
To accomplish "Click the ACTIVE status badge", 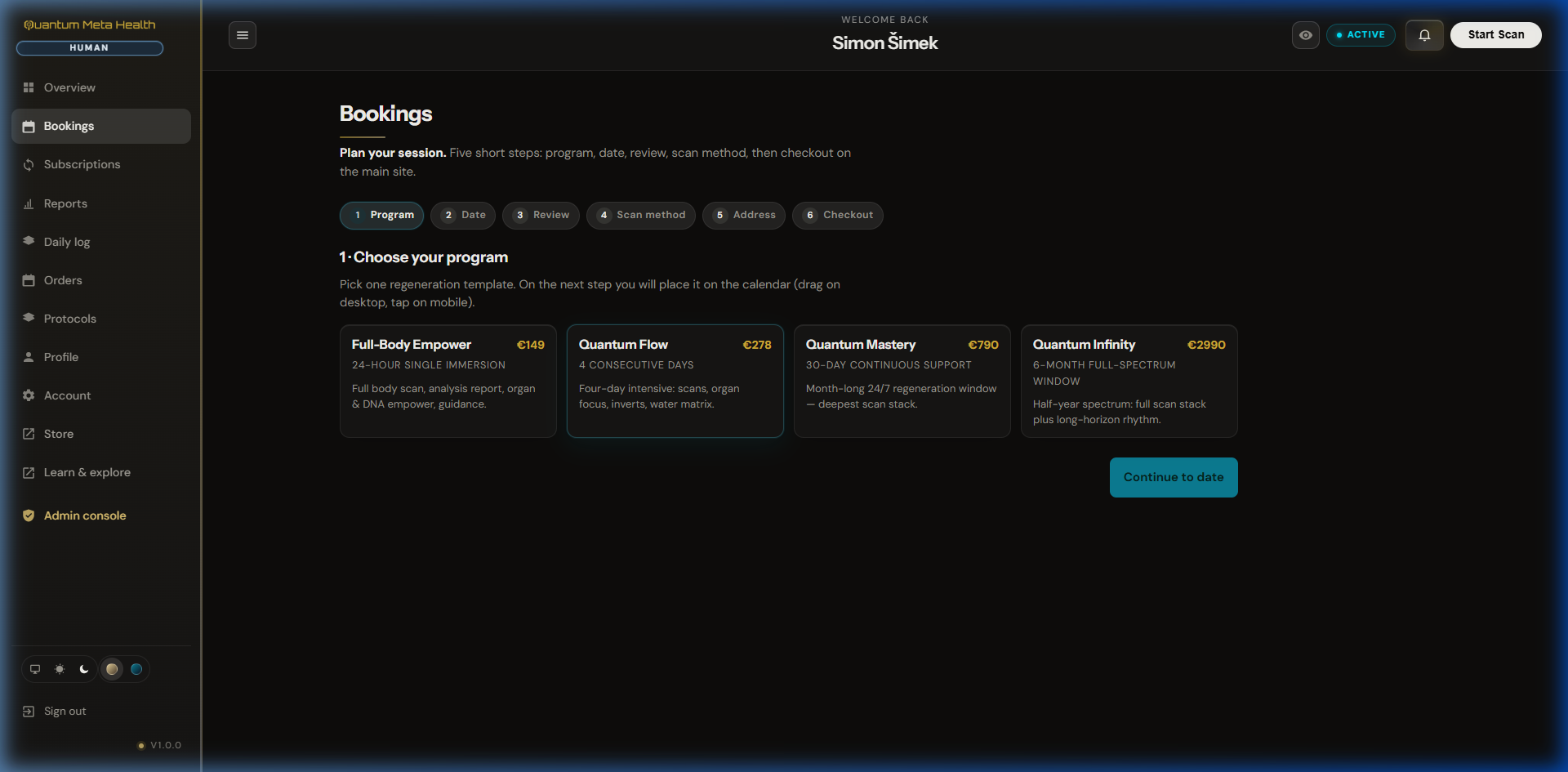I will [x=1361, y=35].
